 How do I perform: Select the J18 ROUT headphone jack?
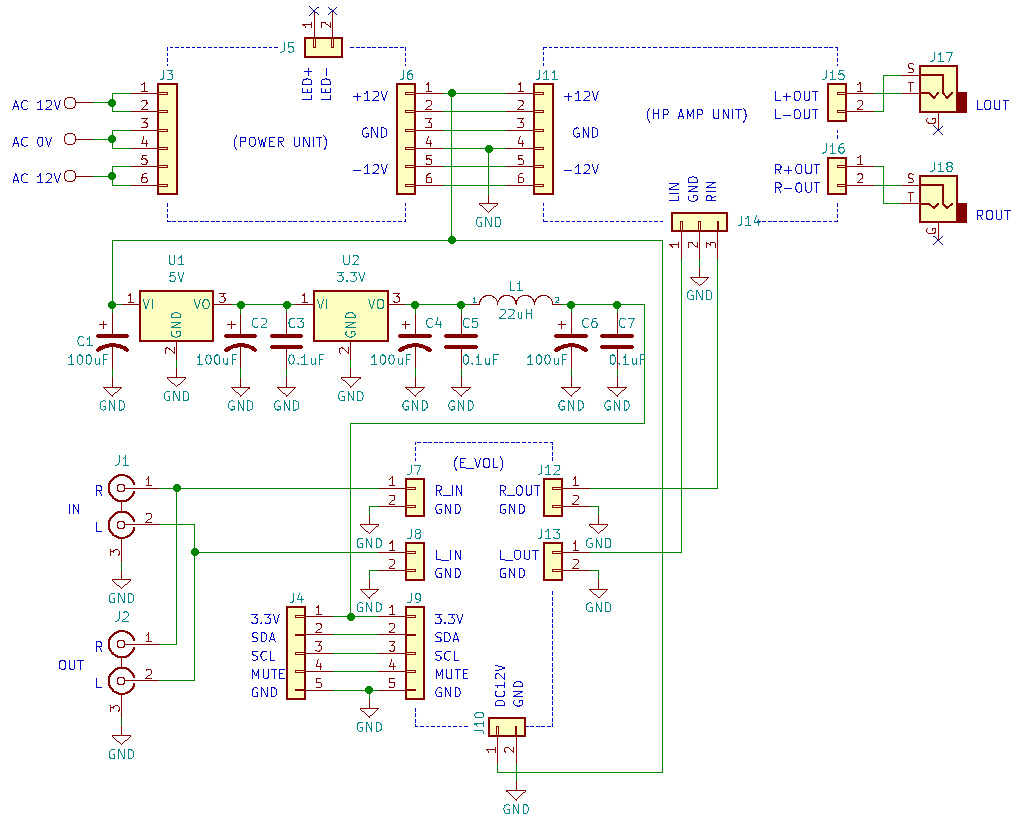click(938, 201)
